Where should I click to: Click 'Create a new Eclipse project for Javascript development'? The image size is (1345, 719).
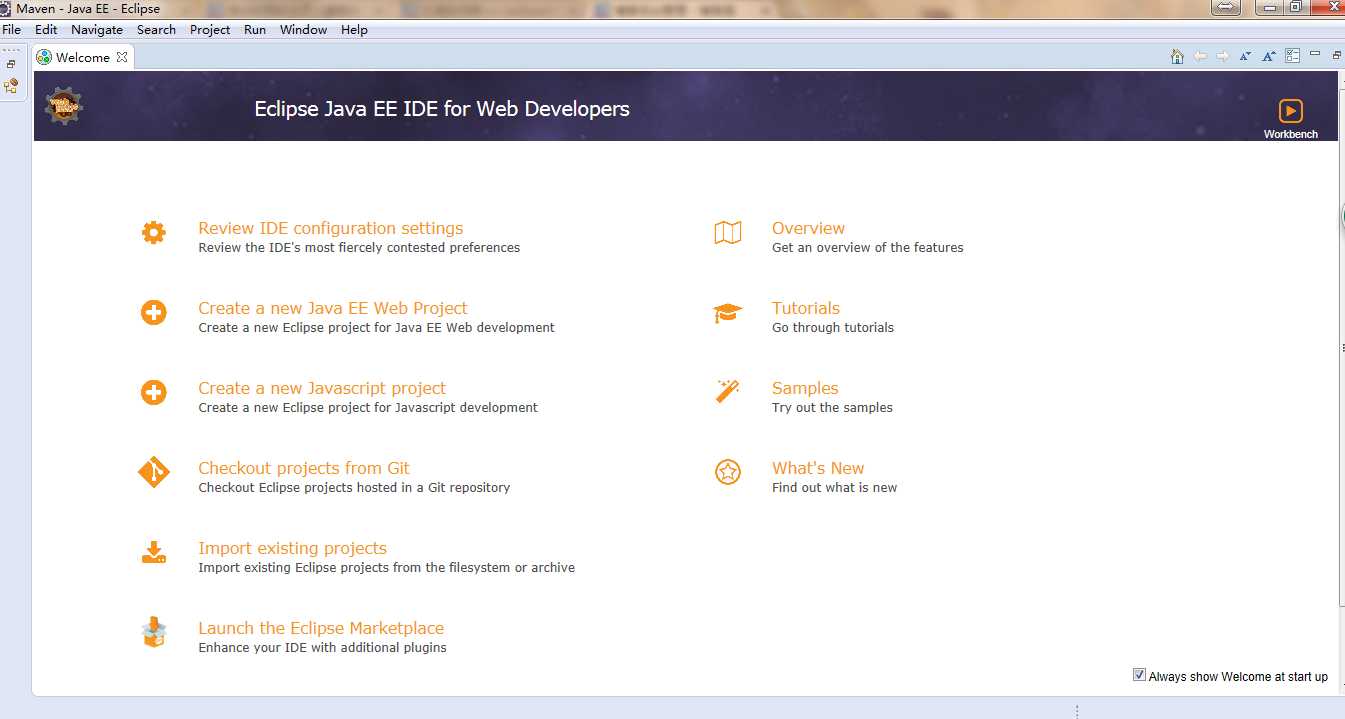[x=368, y=407]
